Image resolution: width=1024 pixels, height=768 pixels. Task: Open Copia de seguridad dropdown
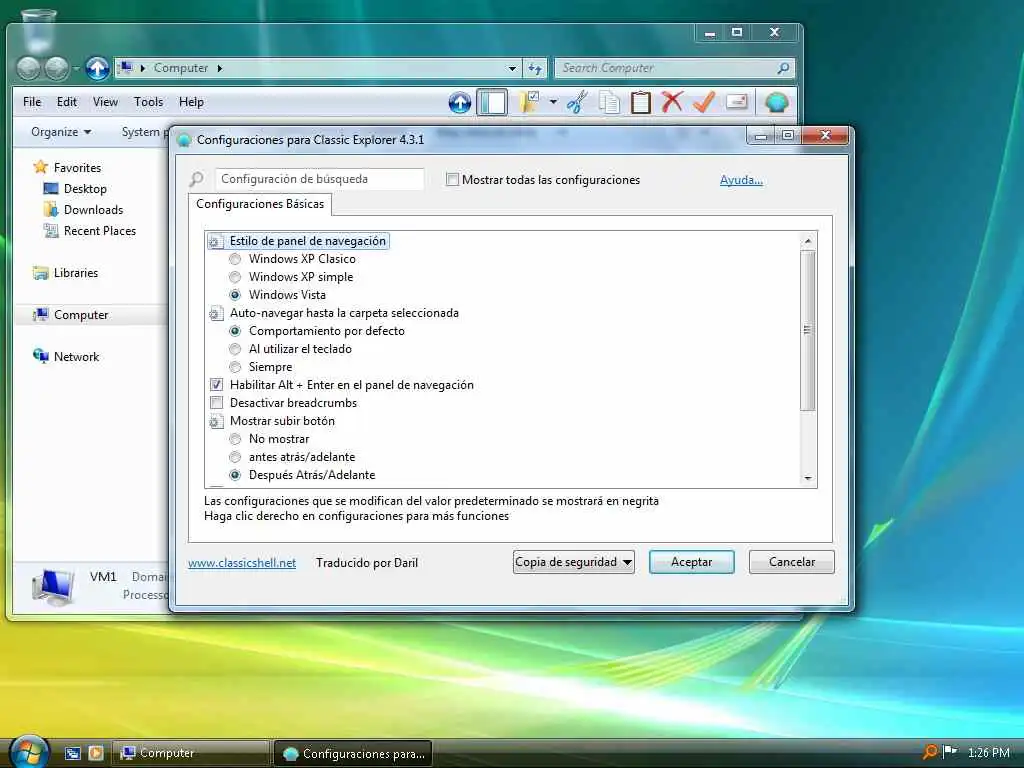574,562
